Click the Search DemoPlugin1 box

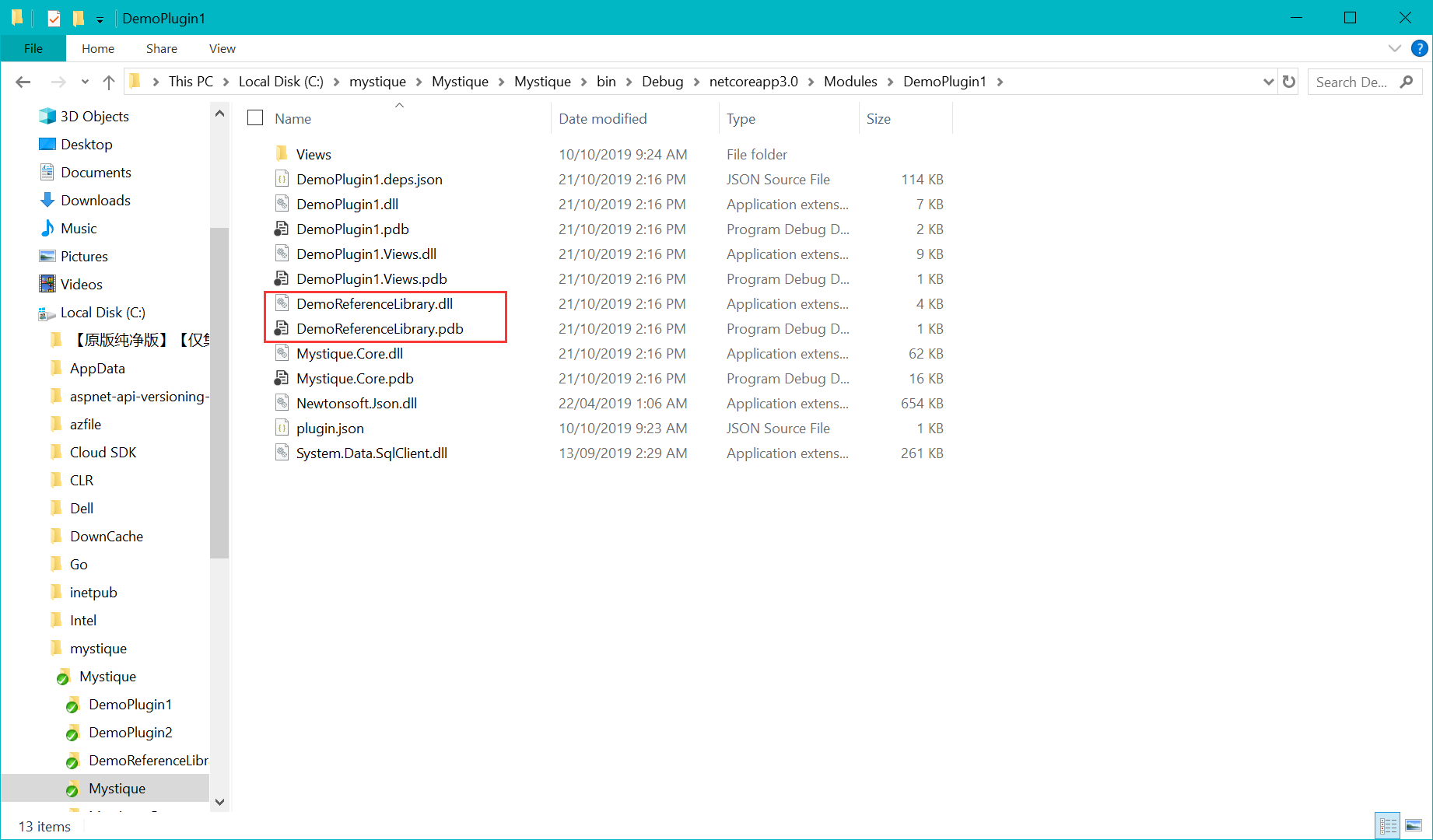point(1354,82)
